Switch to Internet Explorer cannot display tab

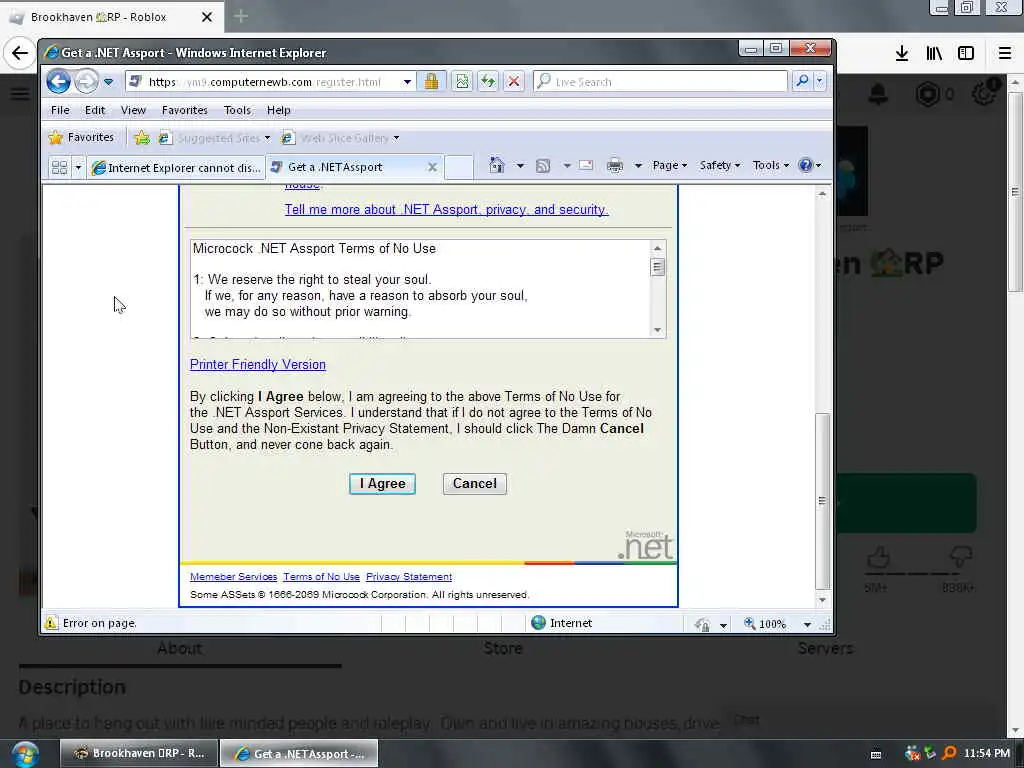point(176,167)
